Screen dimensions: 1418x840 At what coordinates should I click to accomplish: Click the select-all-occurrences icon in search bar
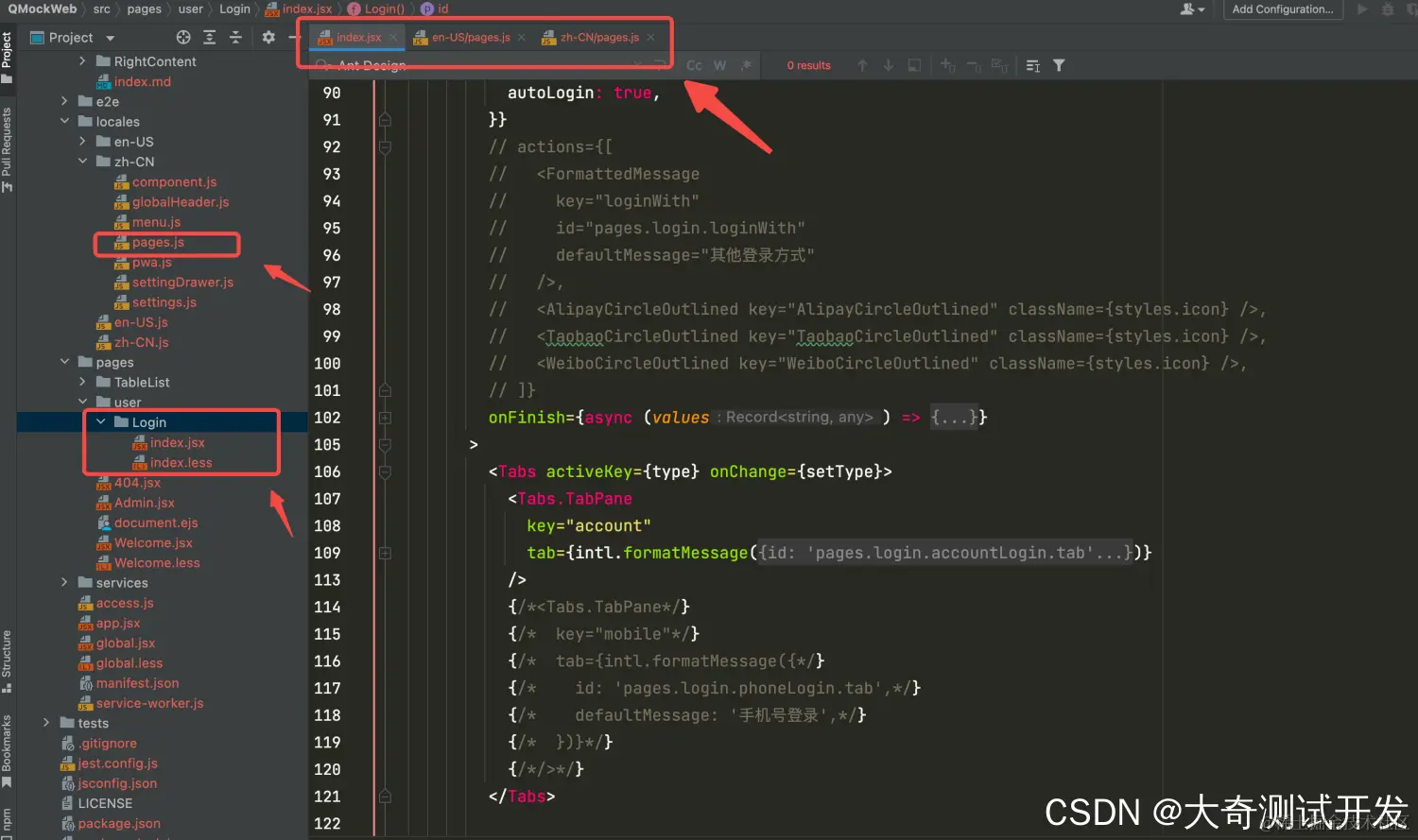point(914,65)
